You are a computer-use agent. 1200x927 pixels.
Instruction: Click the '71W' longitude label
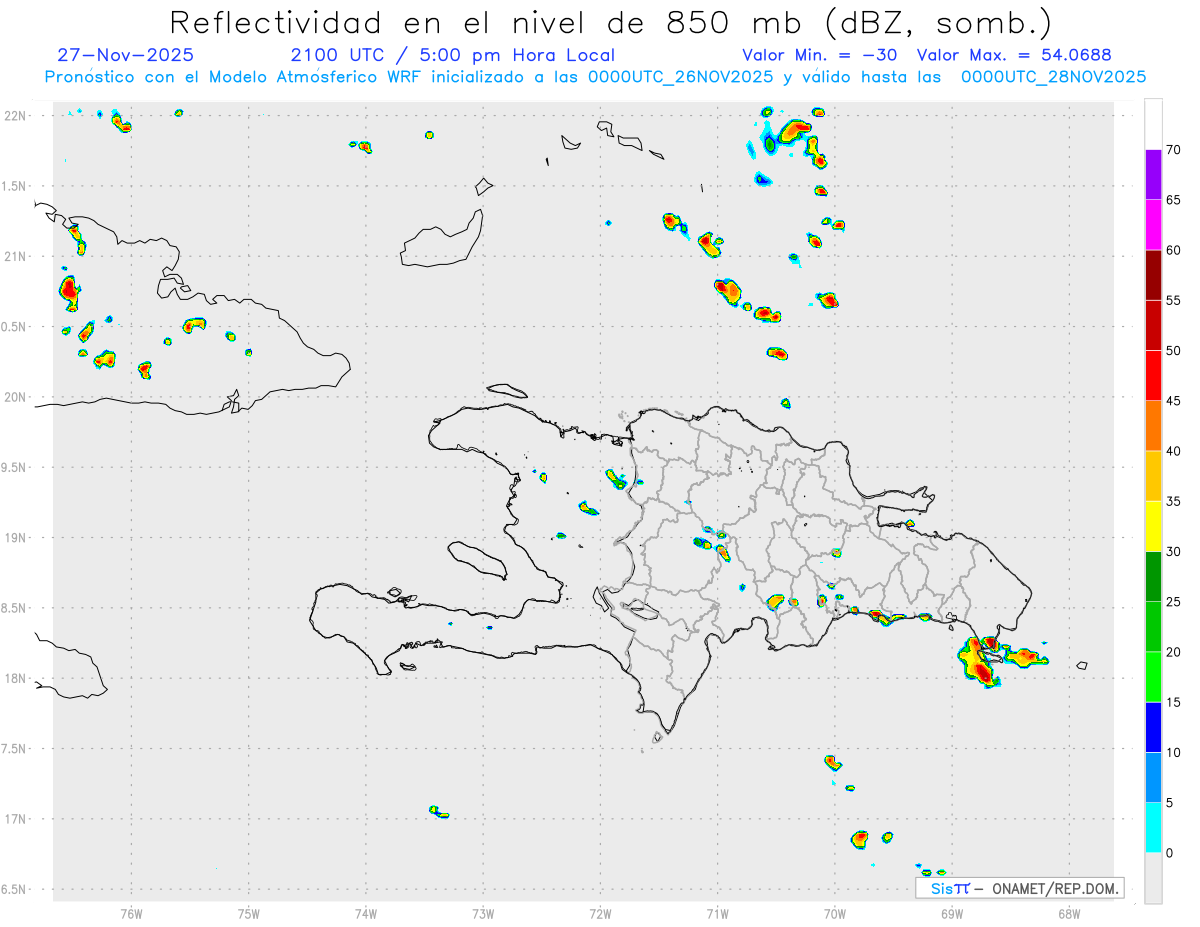click(x=717, y=913)
